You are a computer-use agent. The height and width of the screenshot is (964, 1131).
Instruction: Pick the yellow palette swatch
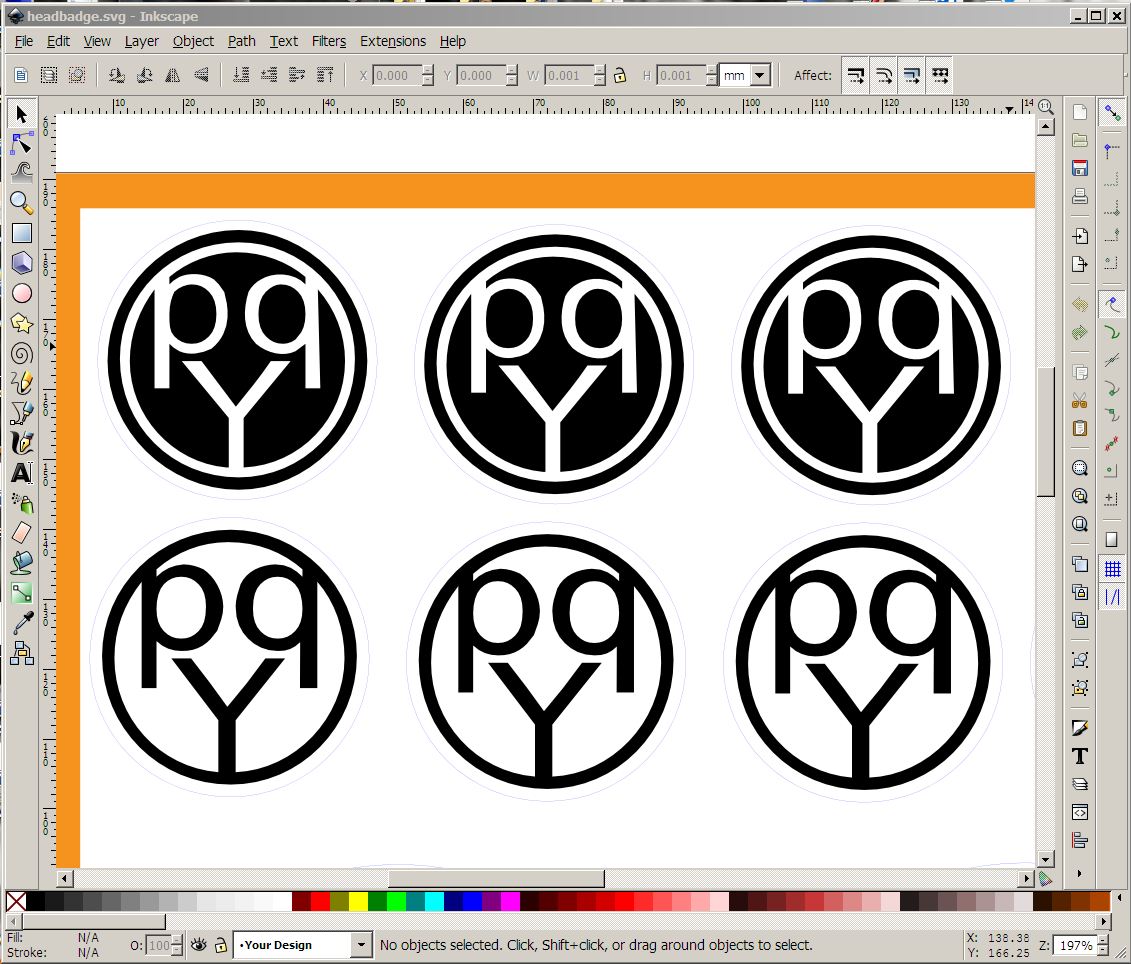(x=358, y=901)
